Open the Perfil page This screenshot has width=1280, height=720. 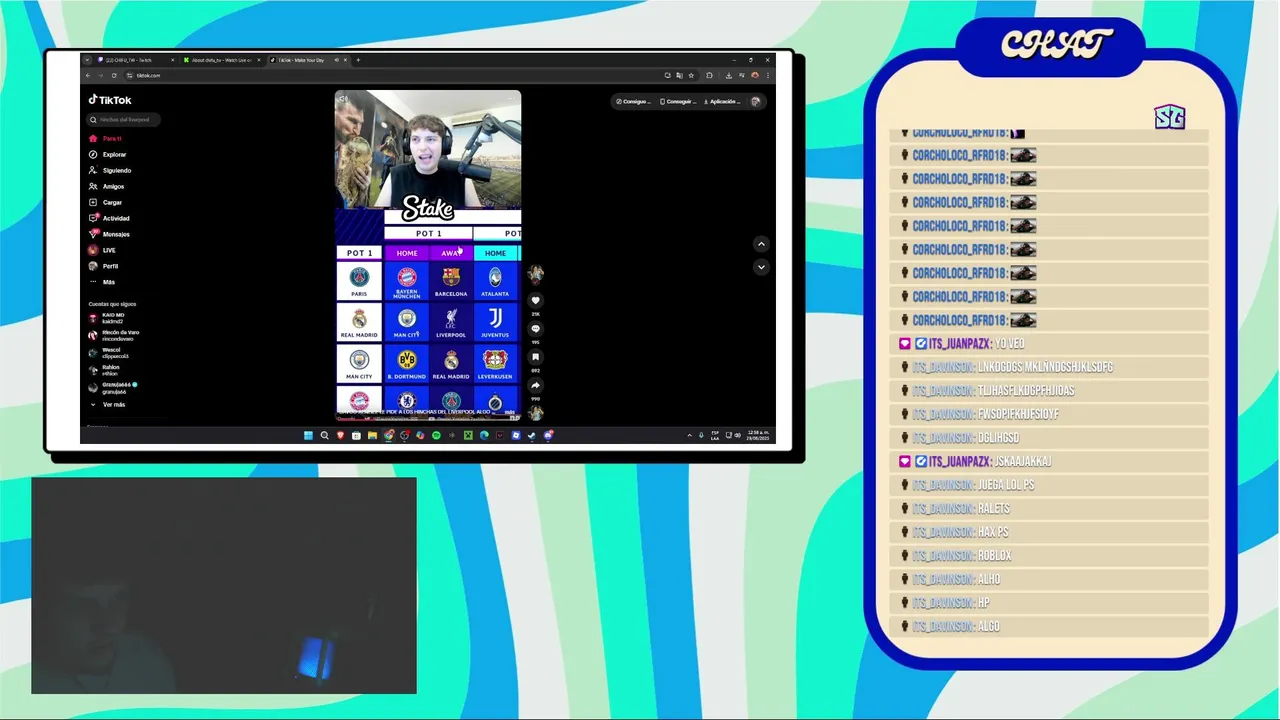click(104, 266)
